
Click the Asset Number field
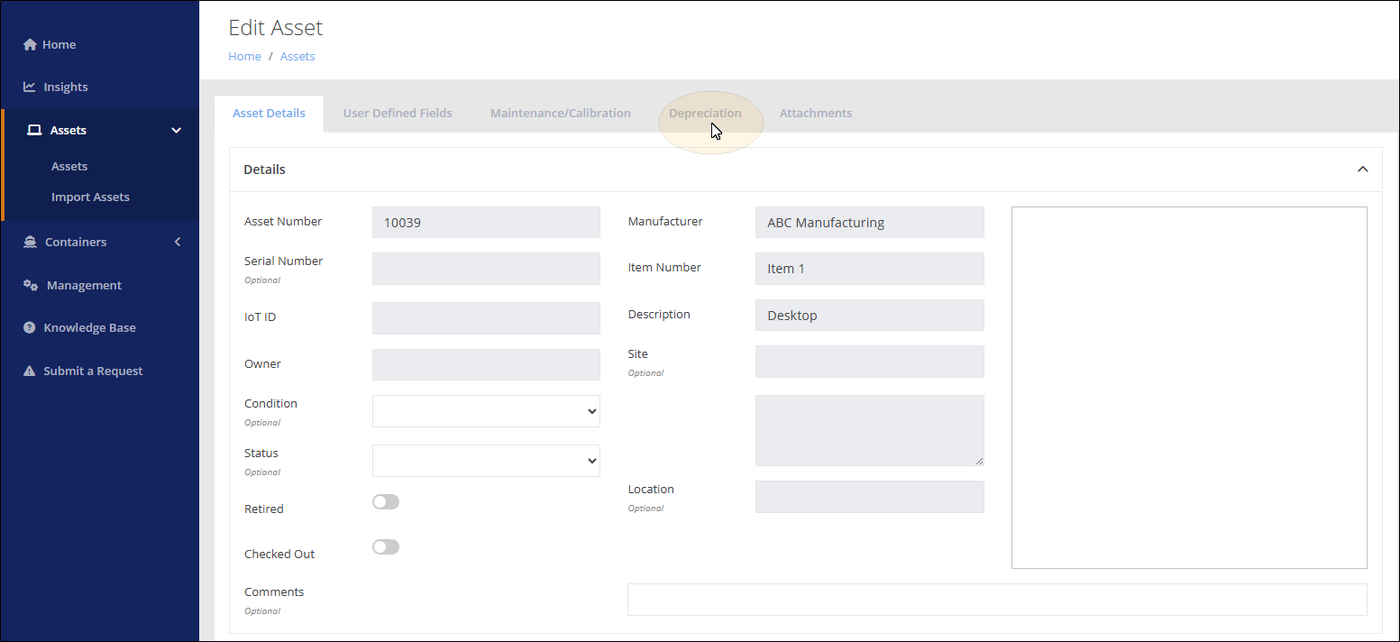pos(486,222)
